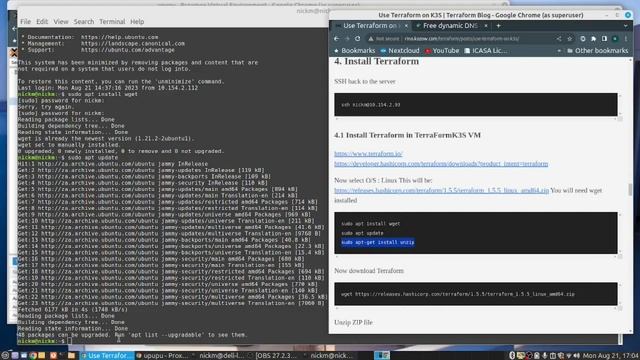Launch Chrome from the taskbar launcher
The image size is (640, 360).
click(x=33, y=356)
